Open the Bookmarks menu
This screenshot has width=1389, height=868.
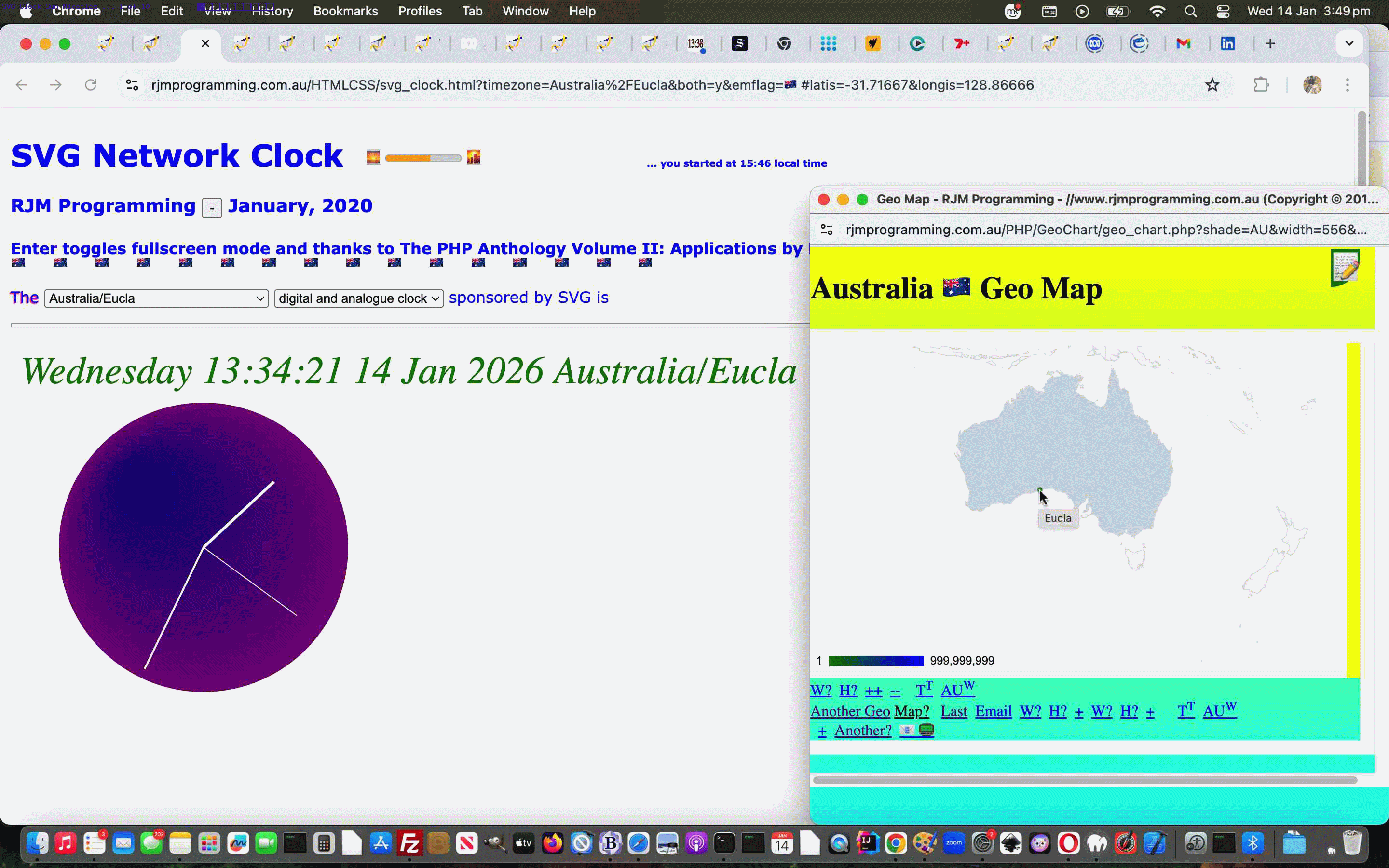click(345, 11)
